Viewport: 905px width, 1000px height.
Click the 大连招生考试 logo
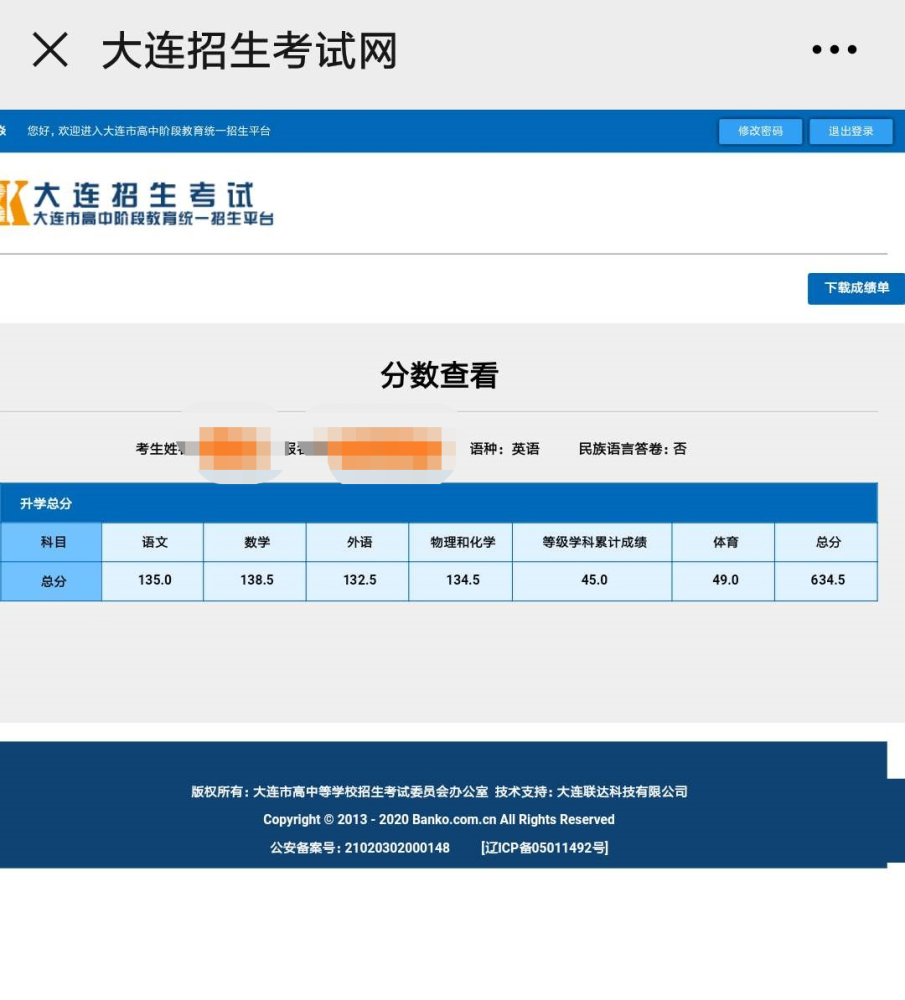[137, 203]
